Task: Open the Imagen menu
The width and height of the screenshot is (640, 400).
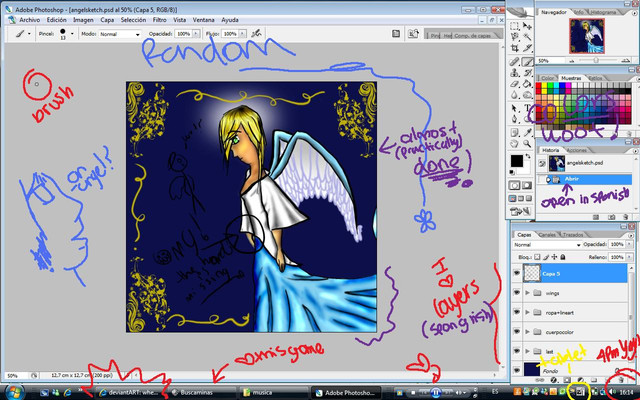Action: pos(83,20)
